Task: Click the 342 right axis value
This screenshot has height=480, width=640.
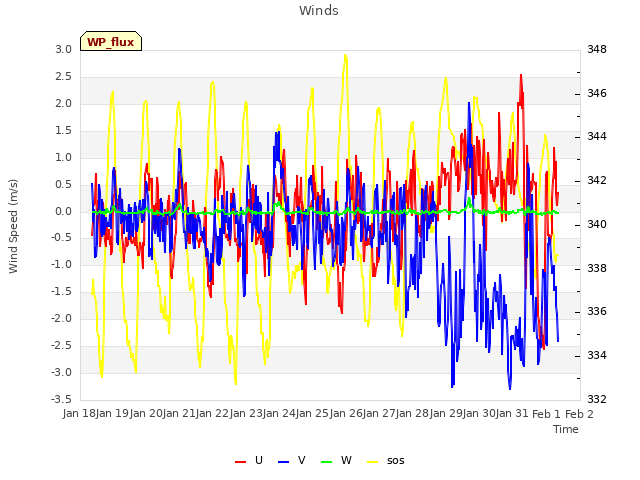Action: (x=597, y=181)
